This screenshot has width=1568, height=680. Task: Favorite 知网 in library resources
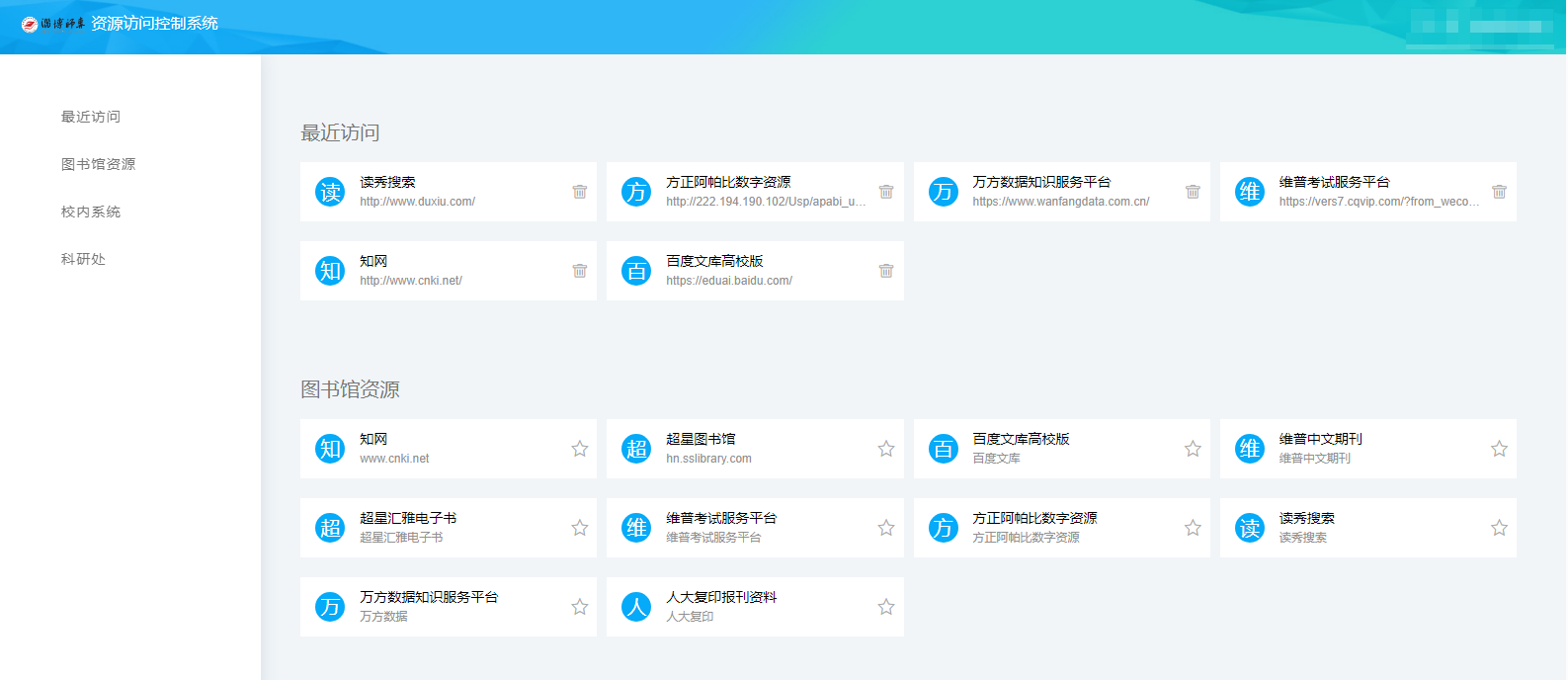pos(579,449)
